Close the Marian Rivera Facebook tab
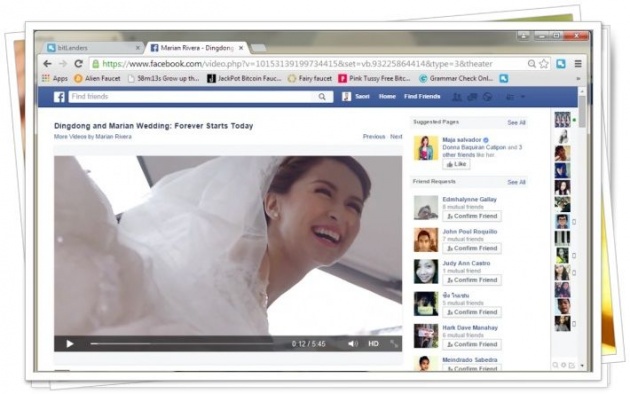Image resolution: width=630 pixels, height=394 pixels. coord(241,48)
